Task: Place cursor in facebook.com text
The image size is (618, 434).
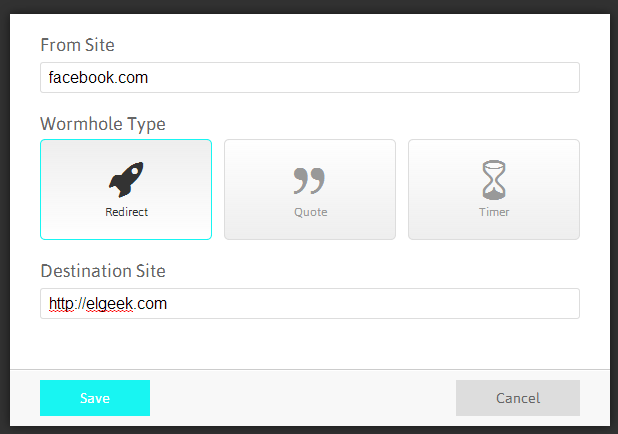Action: coord(98,77)
